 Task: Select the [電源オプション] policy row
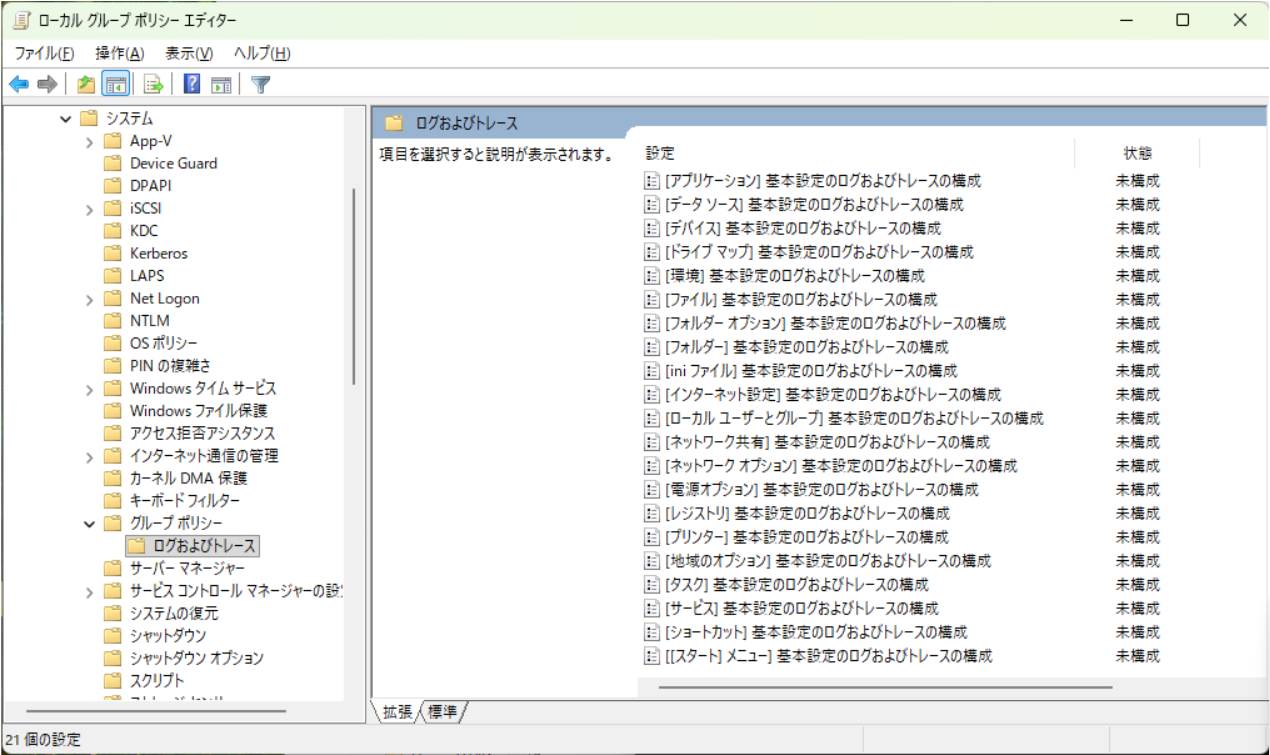[x=821, y=490]
